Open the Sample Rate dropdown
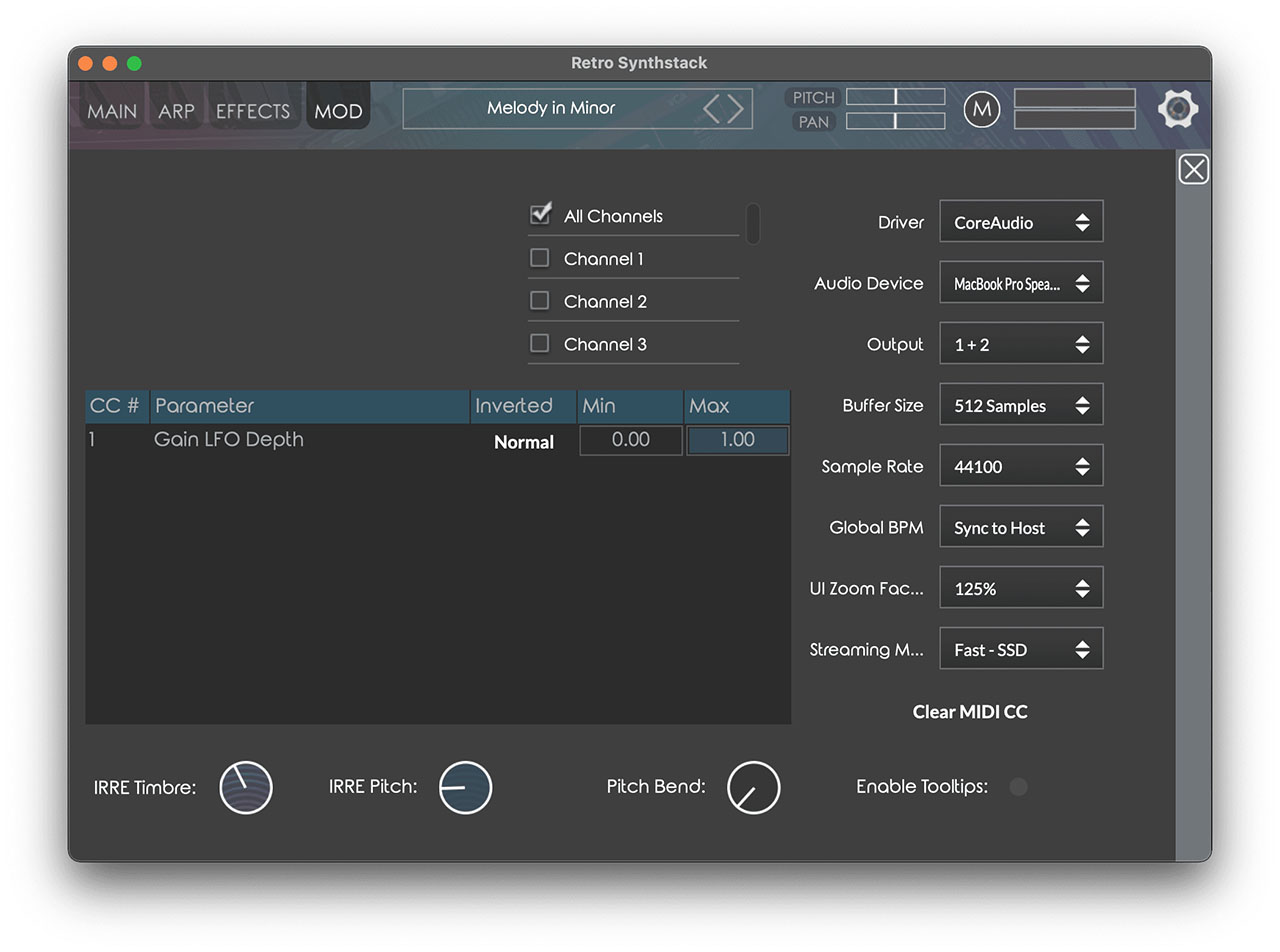The width and height of the screenshot is (1280, 952). coord(1020,466)
